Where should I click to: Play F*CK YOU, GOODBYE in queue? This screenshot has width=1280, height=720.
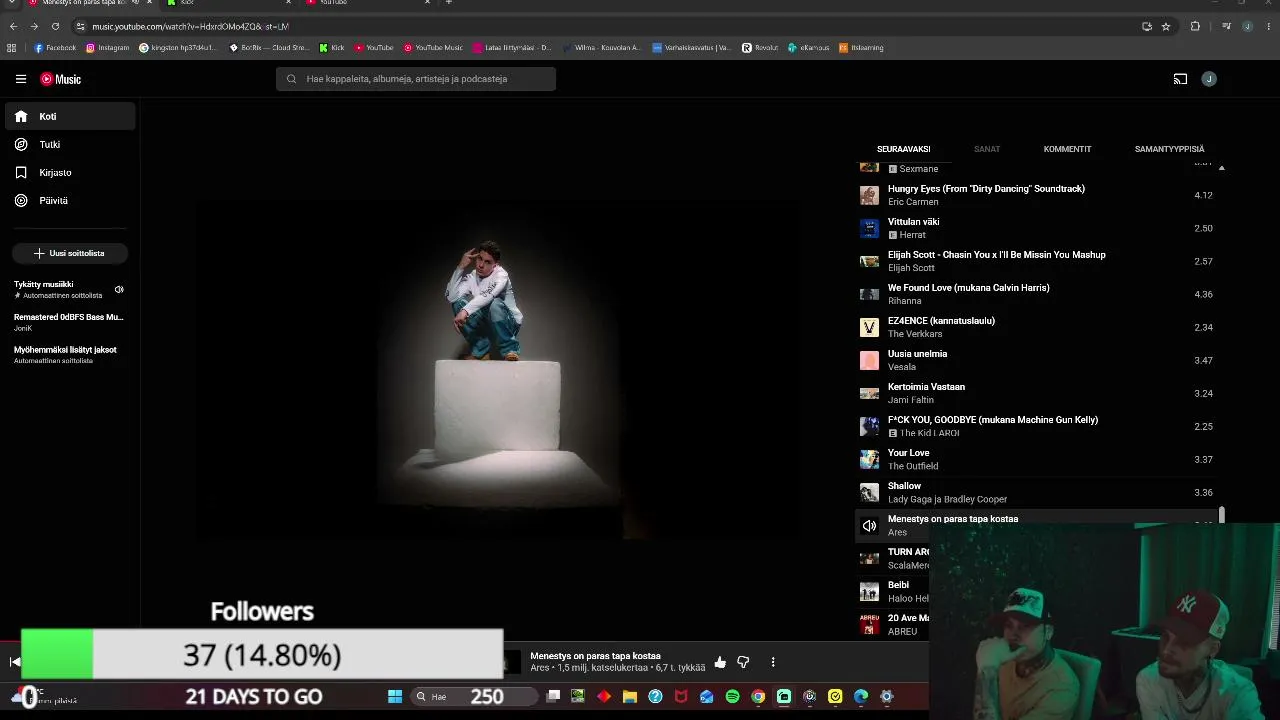1037,426
